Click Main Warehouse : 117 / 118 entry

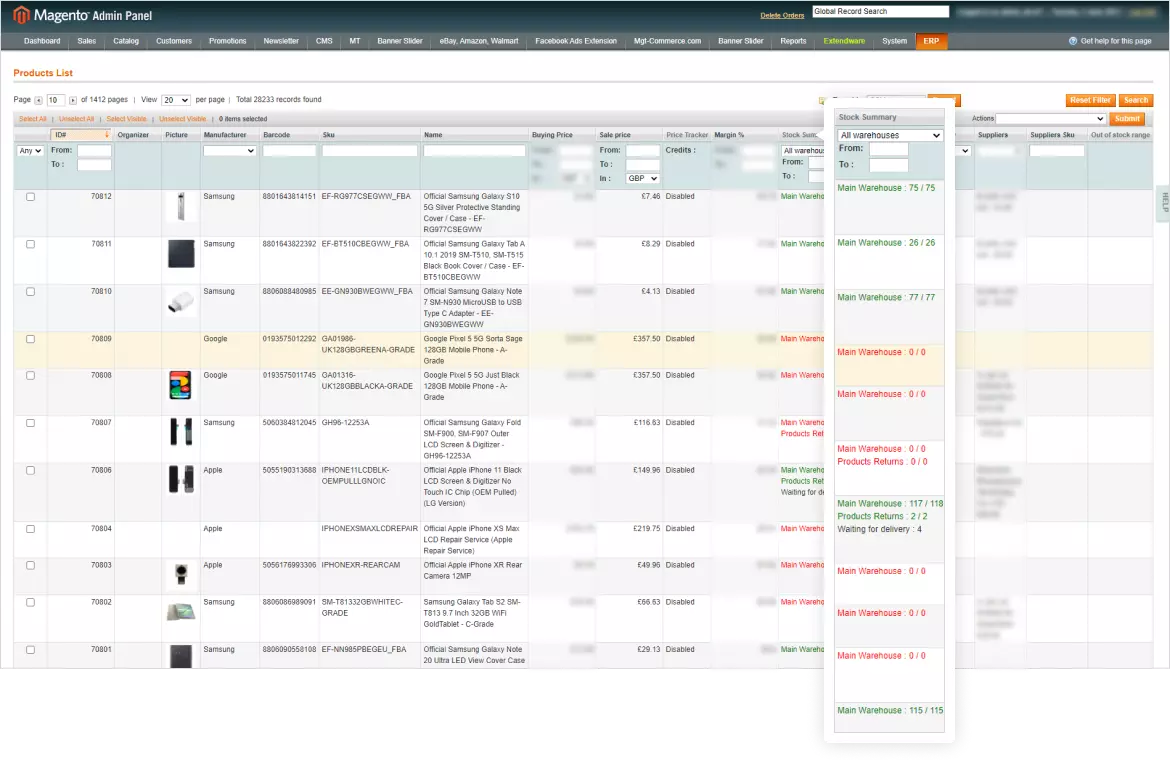[x=890, y=503]
